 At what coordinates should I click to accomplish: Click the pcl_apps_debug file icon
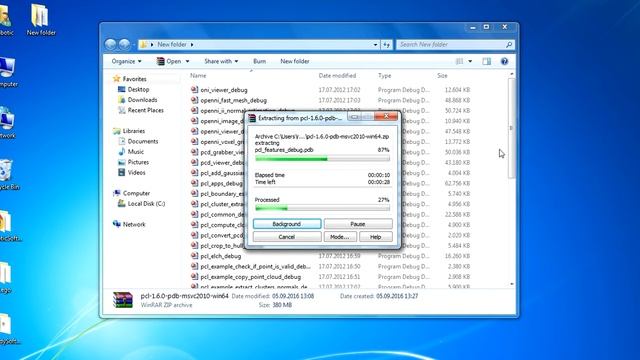coord(195,183)
